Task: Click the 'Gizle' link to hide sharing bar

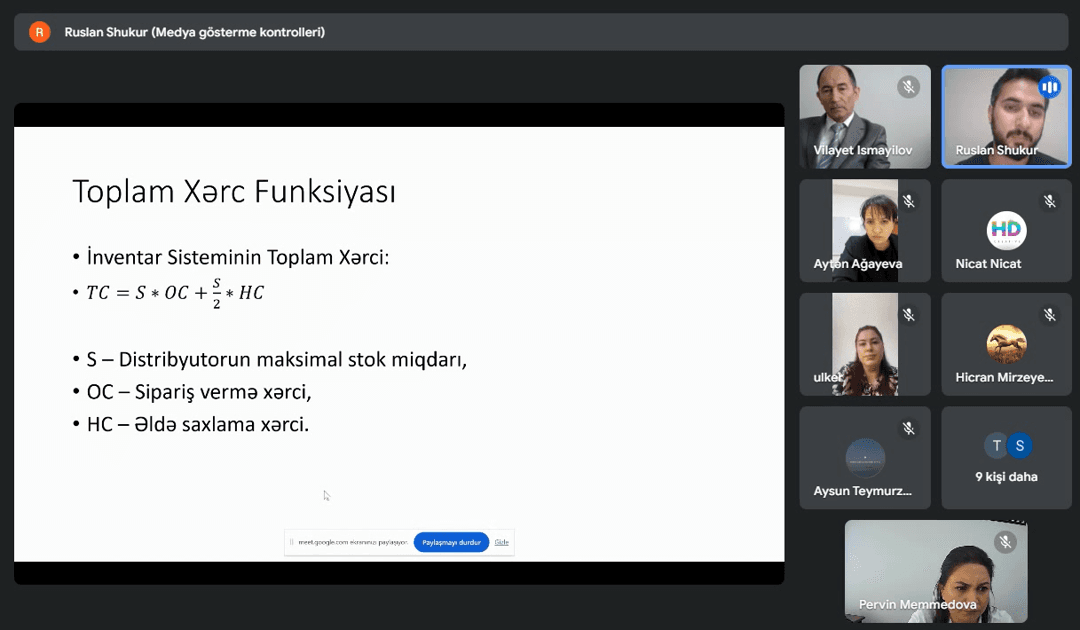Action: click(x=501, y=543)
